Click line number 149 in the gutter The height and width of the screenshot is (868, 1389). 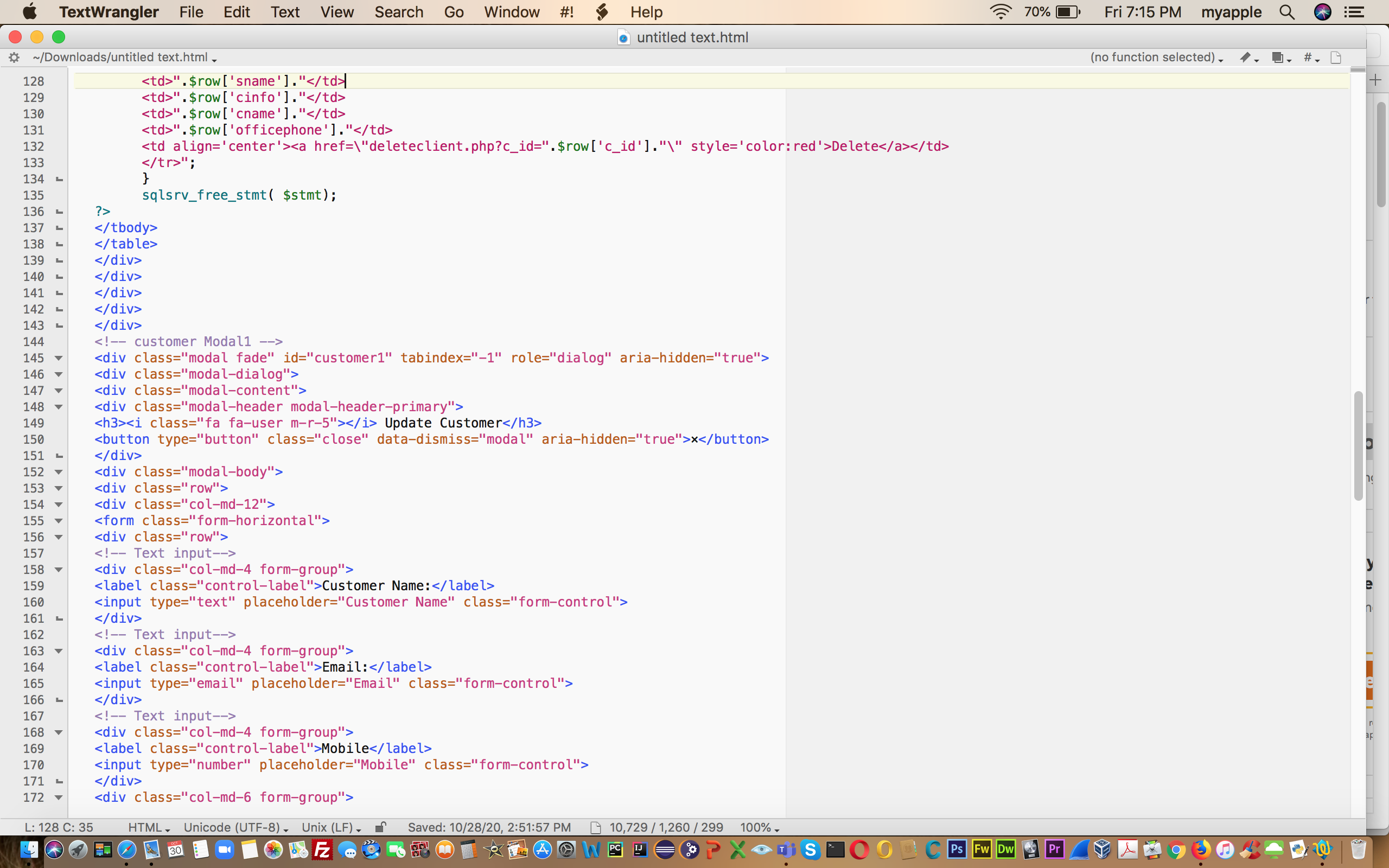pos(33,423)
